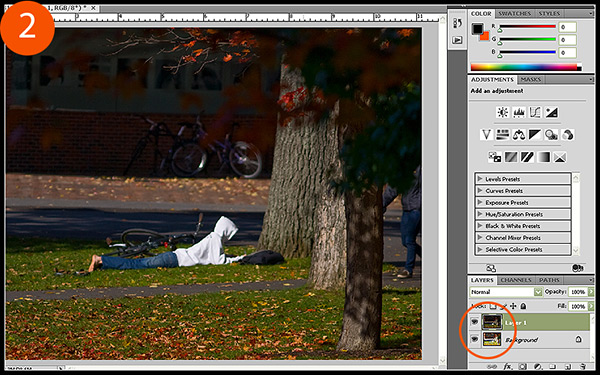Open the collapsed History panel icon
This screenshot has height=375, width=600.
[457, 23]
